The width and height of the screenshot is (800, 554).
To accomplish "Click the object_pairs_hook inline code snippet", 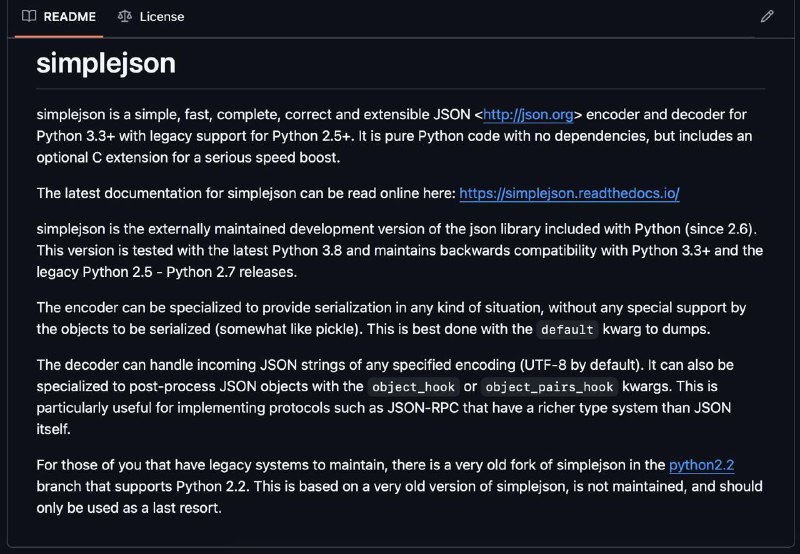I will (x=549, y=387).
